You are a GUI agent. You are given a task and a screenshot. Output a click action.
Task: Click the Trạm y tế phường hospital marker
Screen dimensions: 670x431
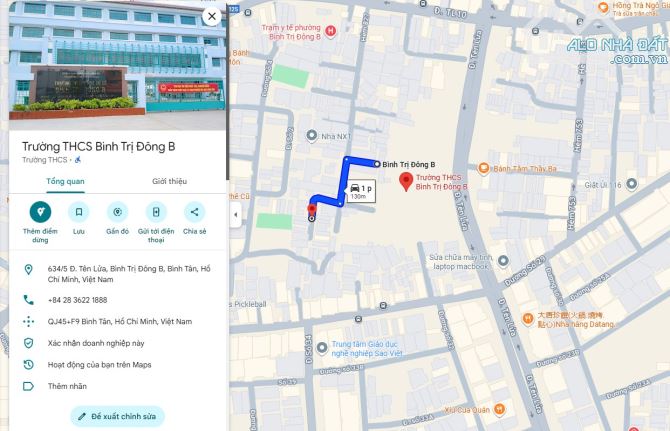[330, 31]
